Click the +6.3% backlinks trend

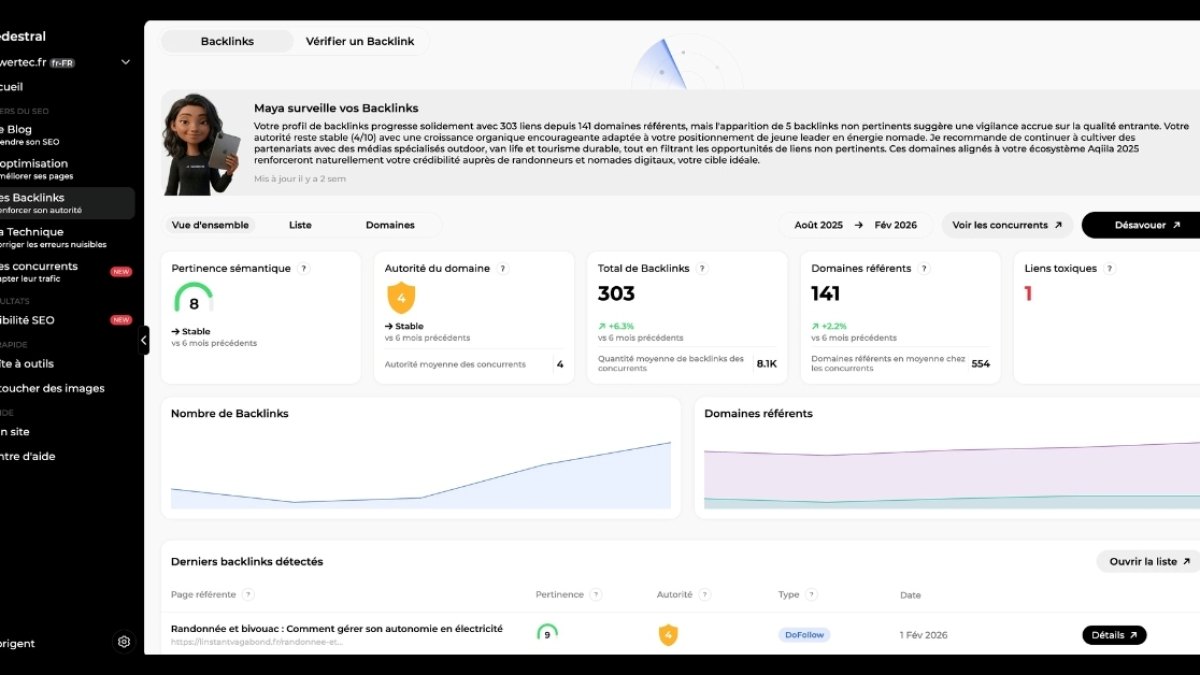616,326
